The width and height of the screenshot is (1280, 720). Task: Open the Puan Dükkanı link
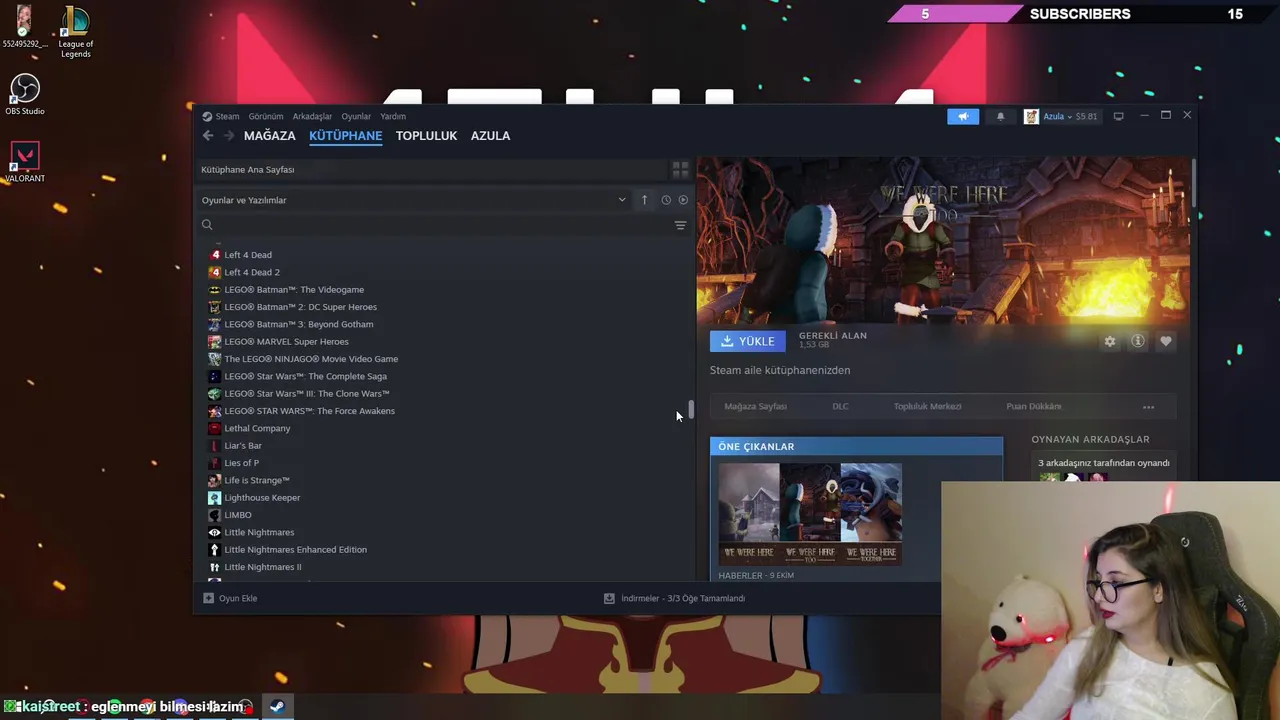tap(1033, 407)
